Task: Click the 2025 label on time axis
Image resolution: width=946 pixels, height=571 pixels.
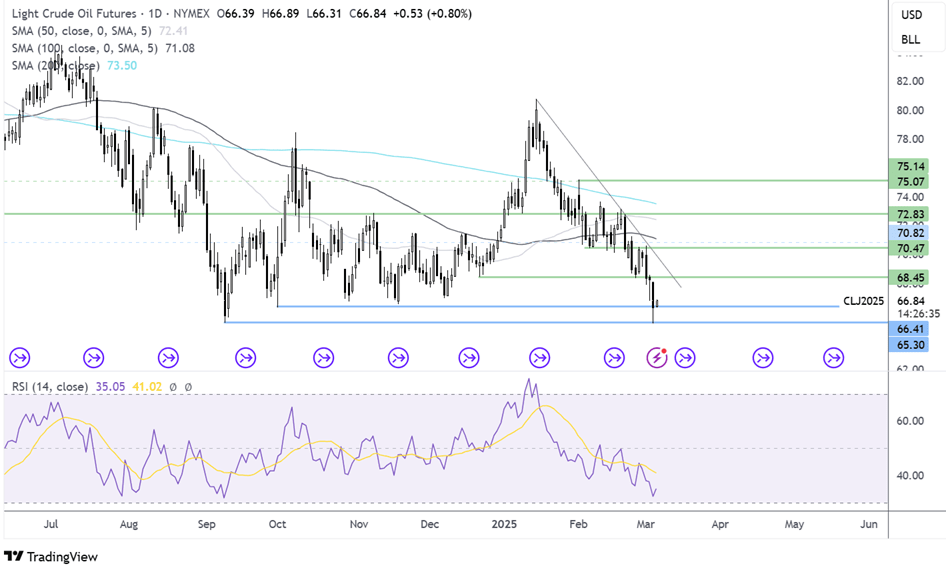Action: (504, 524)
